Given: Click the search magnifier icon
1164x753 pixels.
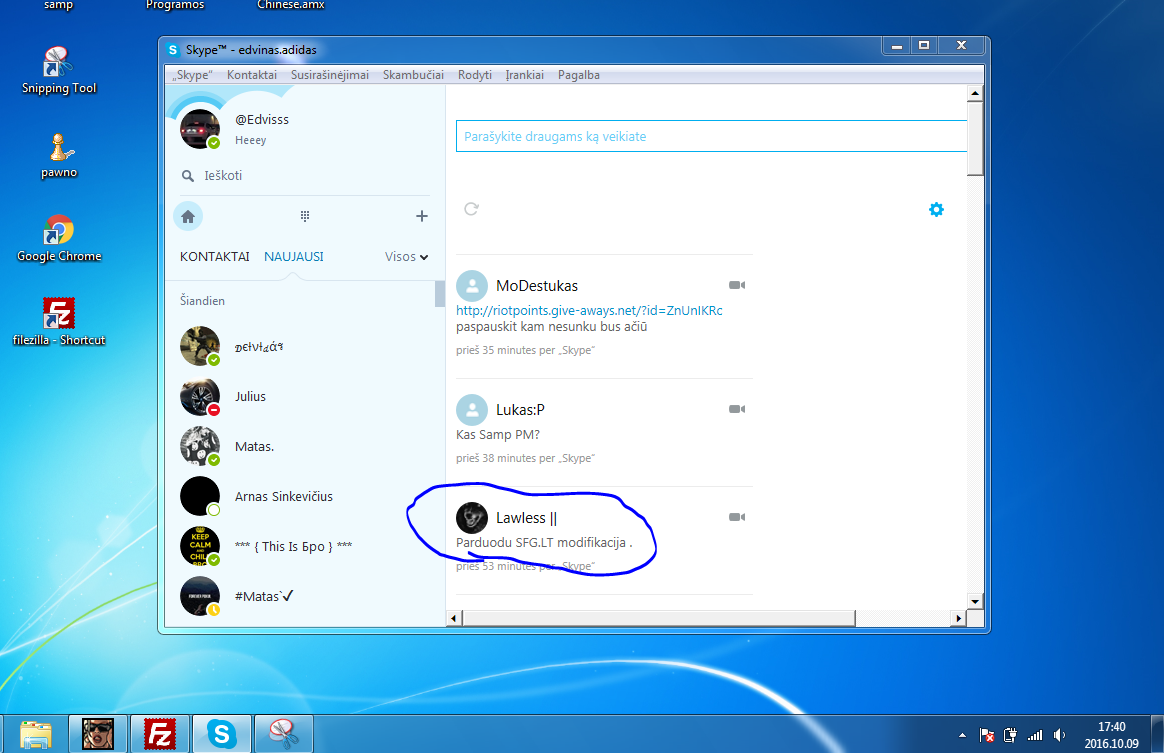Looking at the screenshot, I should pos(188,176).
